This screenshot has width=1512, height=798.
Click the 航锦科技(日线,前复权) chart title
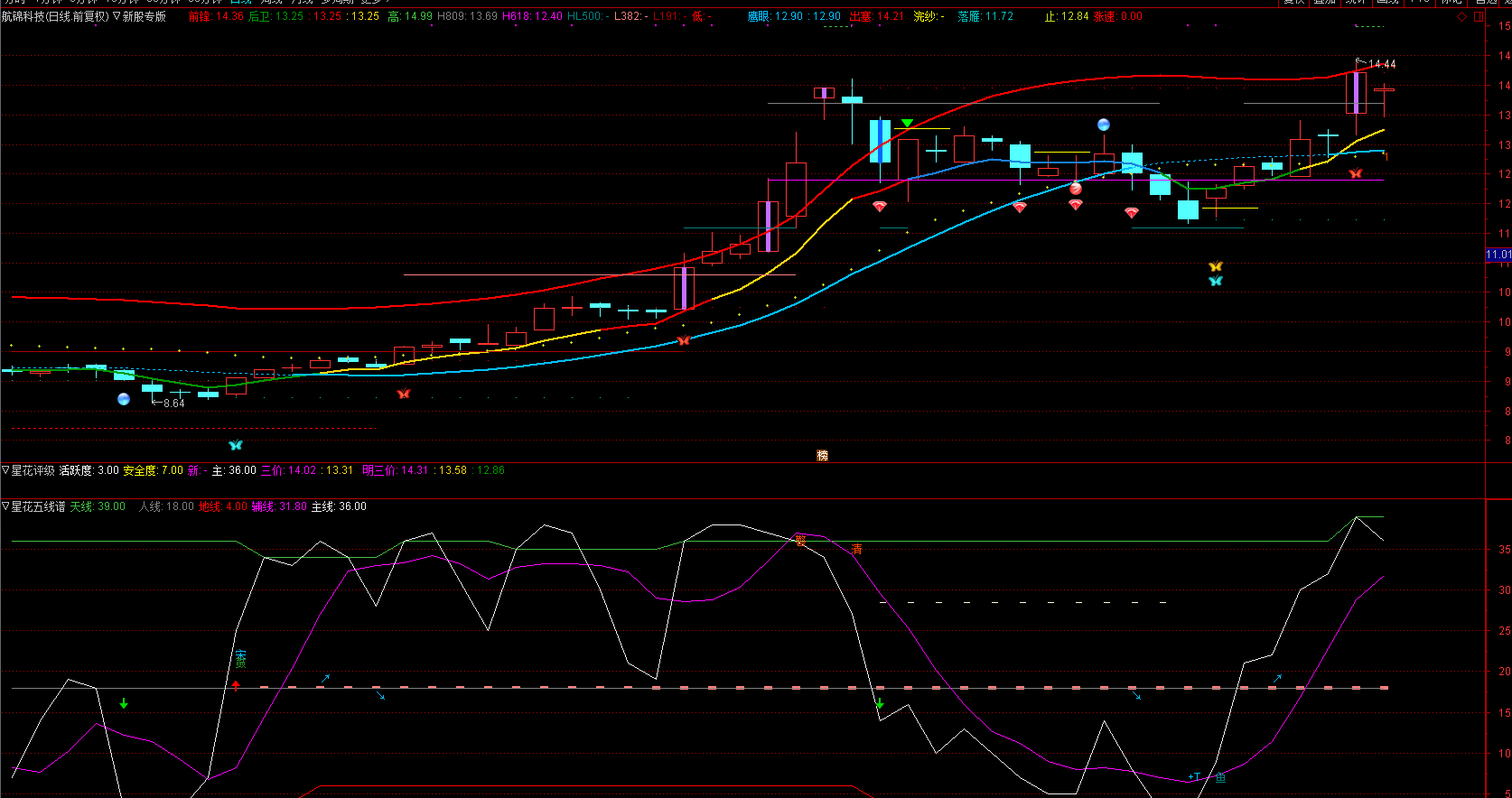tap(55, 16)
